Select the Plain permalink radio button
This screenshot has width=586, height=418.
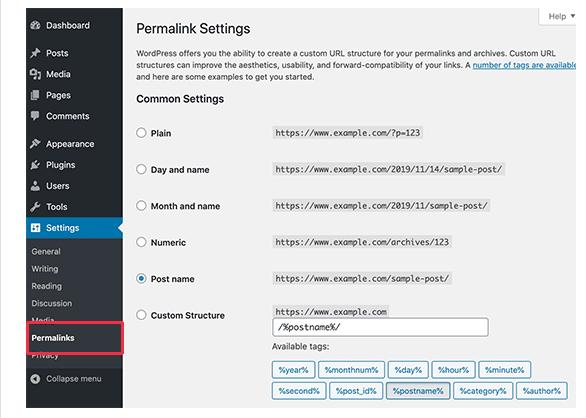coord(141,133)
